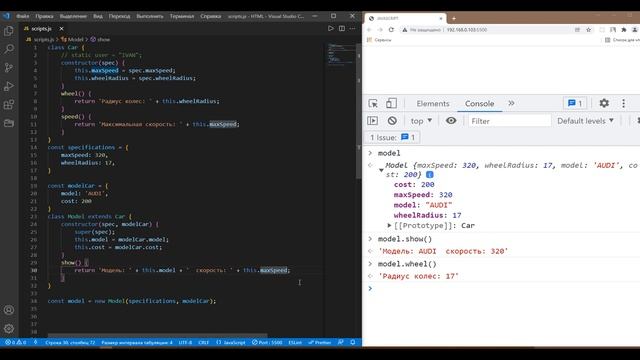The width and height of the screenshot is (640, 360).
Task: Clear the console in DevTools
Action: coord(392,121)
